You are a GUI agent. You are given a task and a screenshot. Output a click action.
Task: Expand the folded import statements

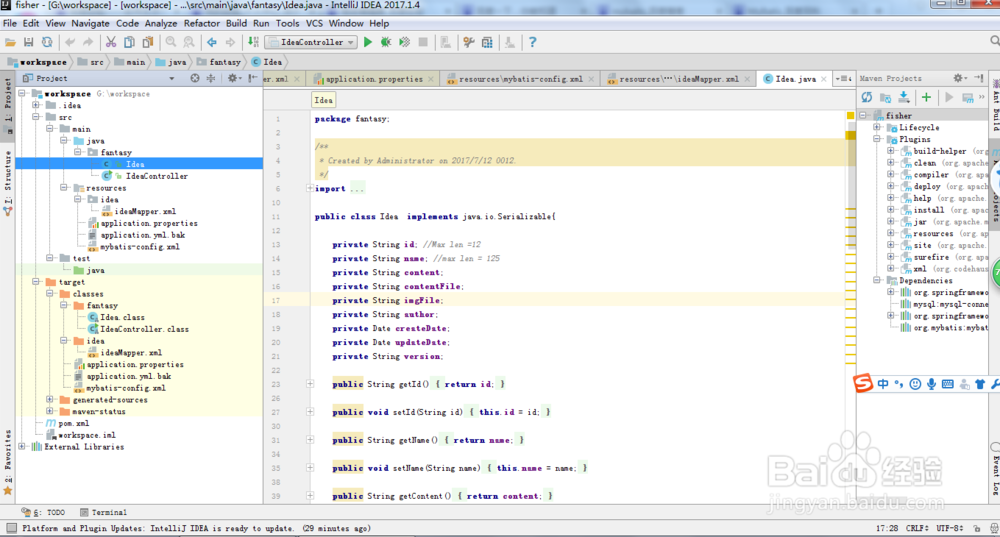click(x=309, y=188)
